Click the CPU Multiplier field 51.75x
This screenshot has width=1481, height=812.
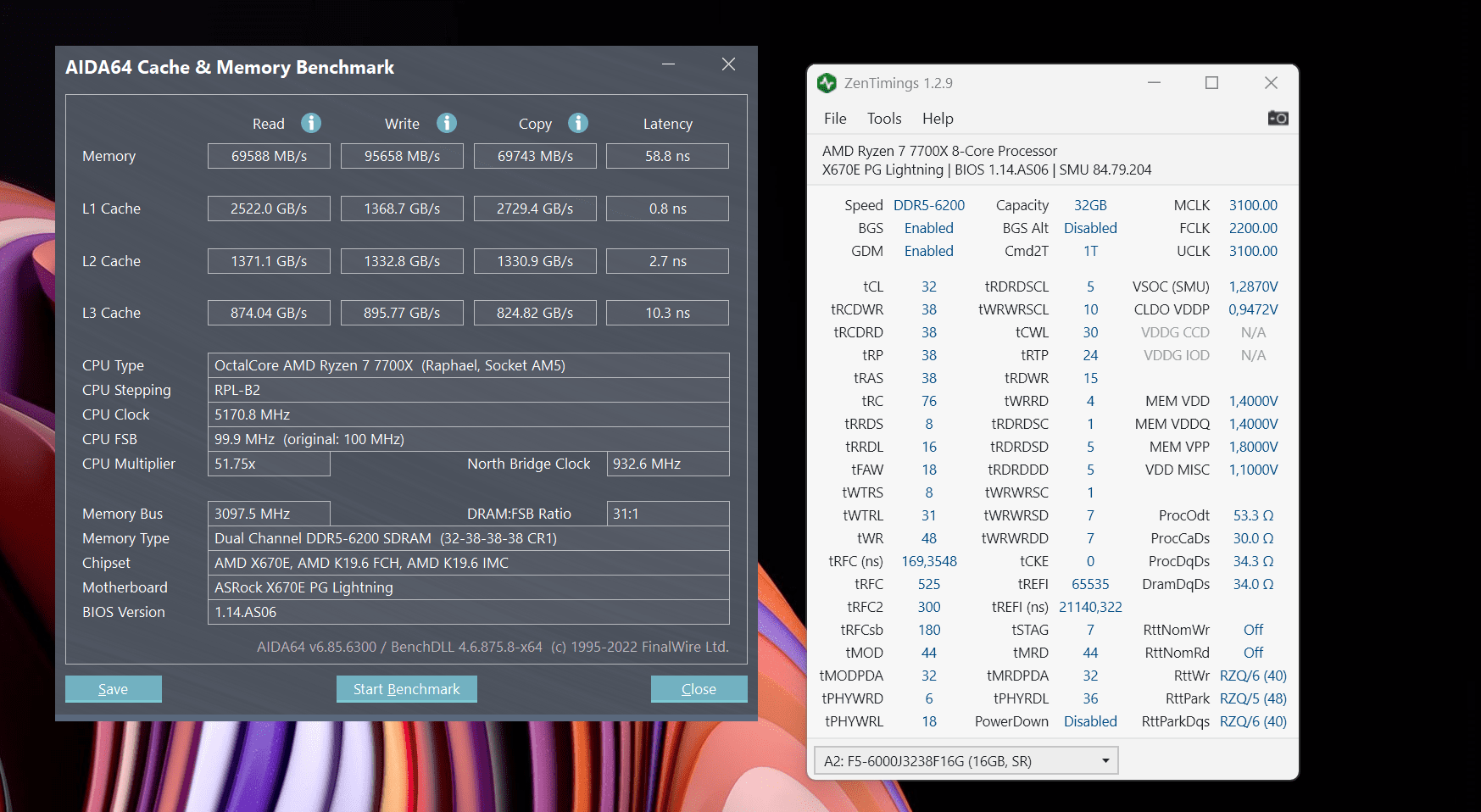[x=269, y=464]
